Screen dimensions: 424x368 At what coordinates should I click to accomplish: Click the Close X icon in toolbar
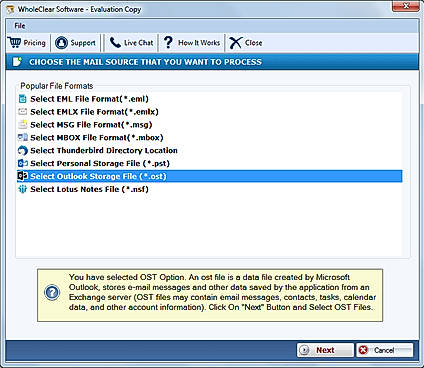pyautogui.click(x=235, y=43)
